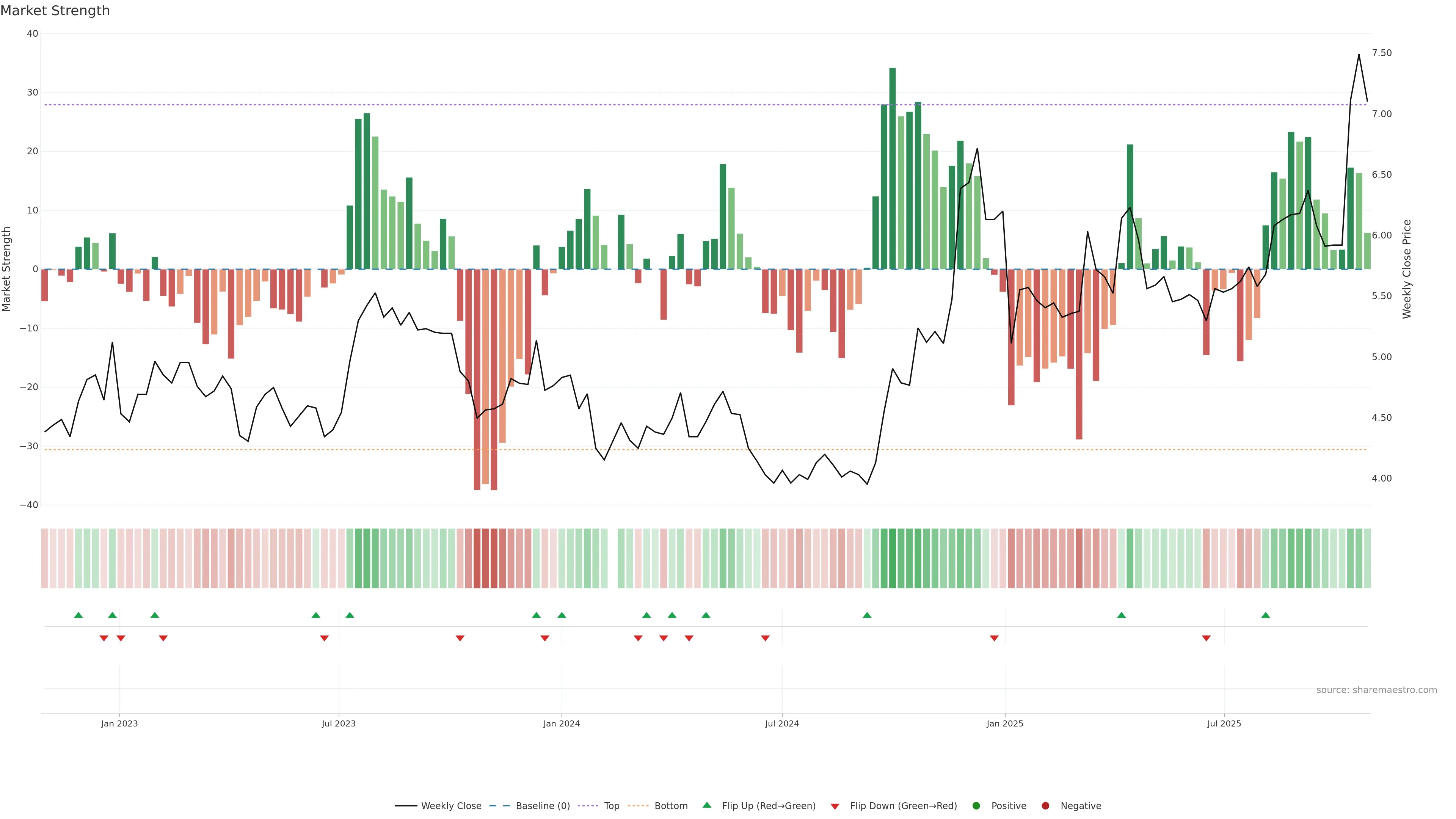Click the dark red Negative circle in the legend
The width and height of the screenshot is (1456, 819).
[1045, 805]
